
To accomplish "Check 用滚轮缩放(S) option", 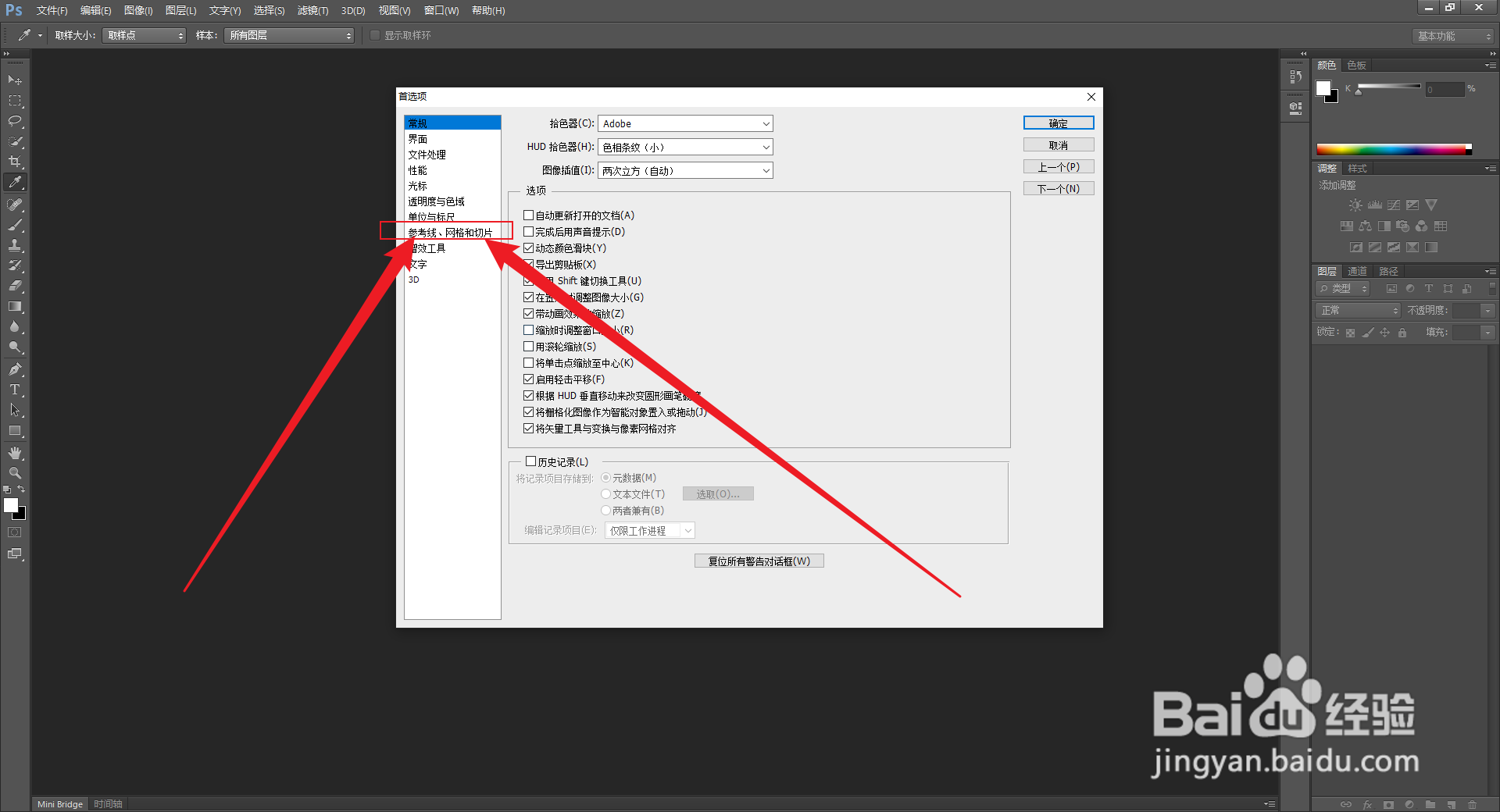I will click(529, 347).
